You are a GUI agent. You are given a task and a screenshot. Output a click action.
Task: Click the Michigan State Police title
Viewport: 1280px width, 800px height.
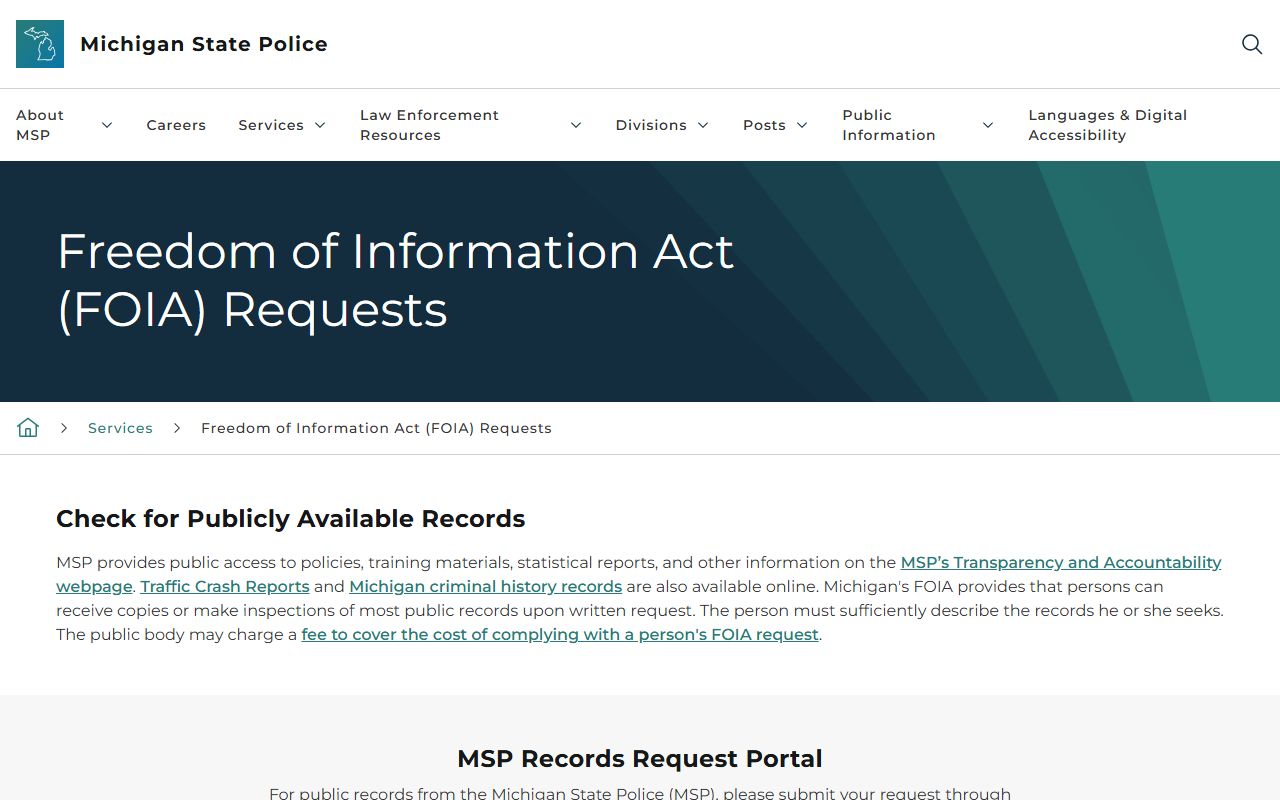pos(204,44)
